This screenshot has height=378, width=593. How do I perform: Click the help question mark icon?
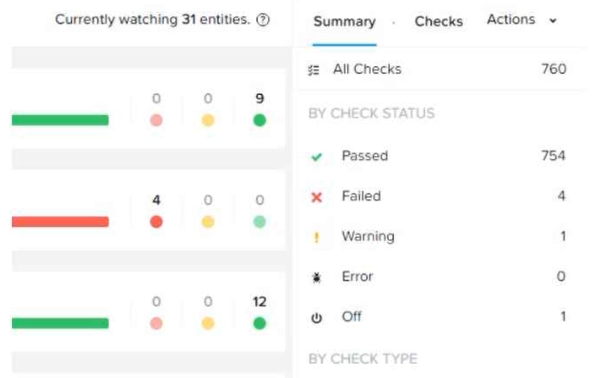point(263,20)
